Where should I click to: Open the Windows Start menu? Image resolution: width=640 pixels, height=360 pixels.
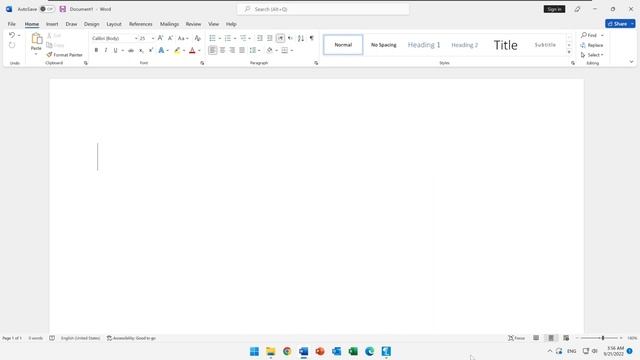254,351
